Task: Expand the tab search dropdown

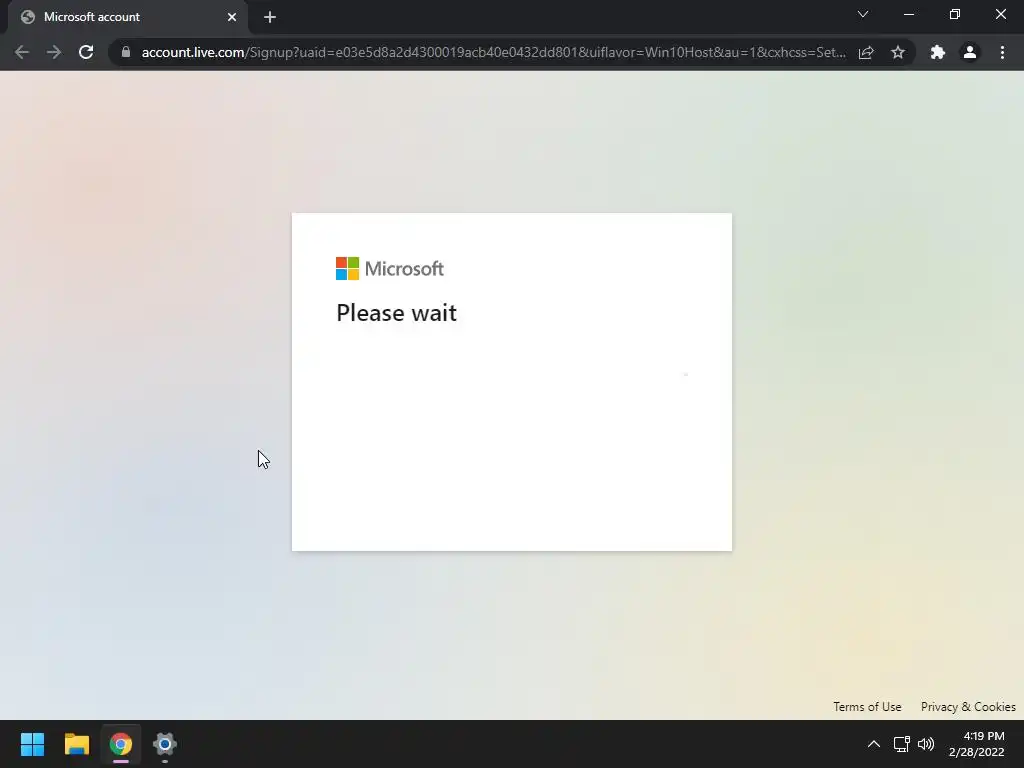Action: (863, 14)
